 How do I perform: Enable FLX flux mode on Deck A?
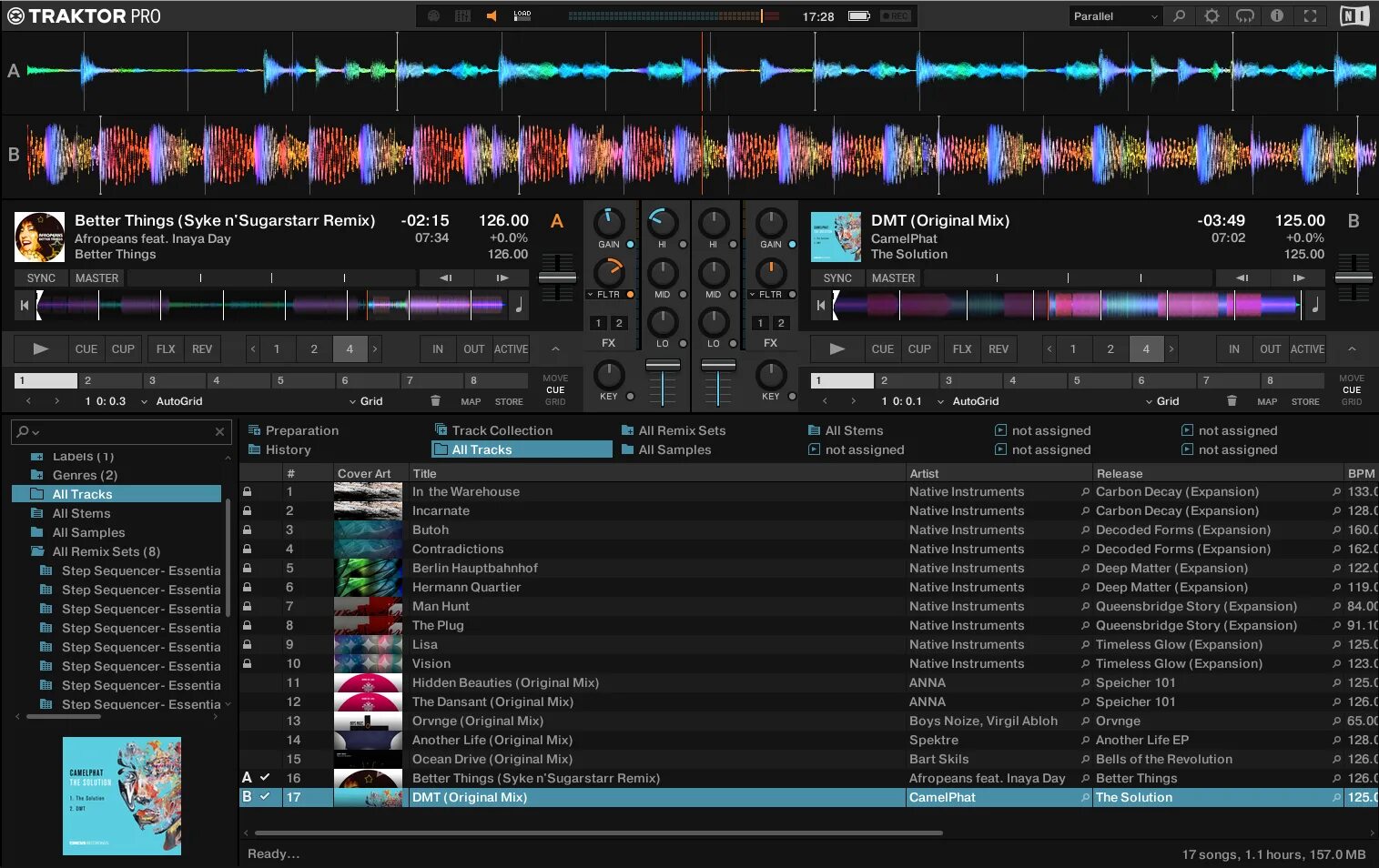click(x=166, y=349)
